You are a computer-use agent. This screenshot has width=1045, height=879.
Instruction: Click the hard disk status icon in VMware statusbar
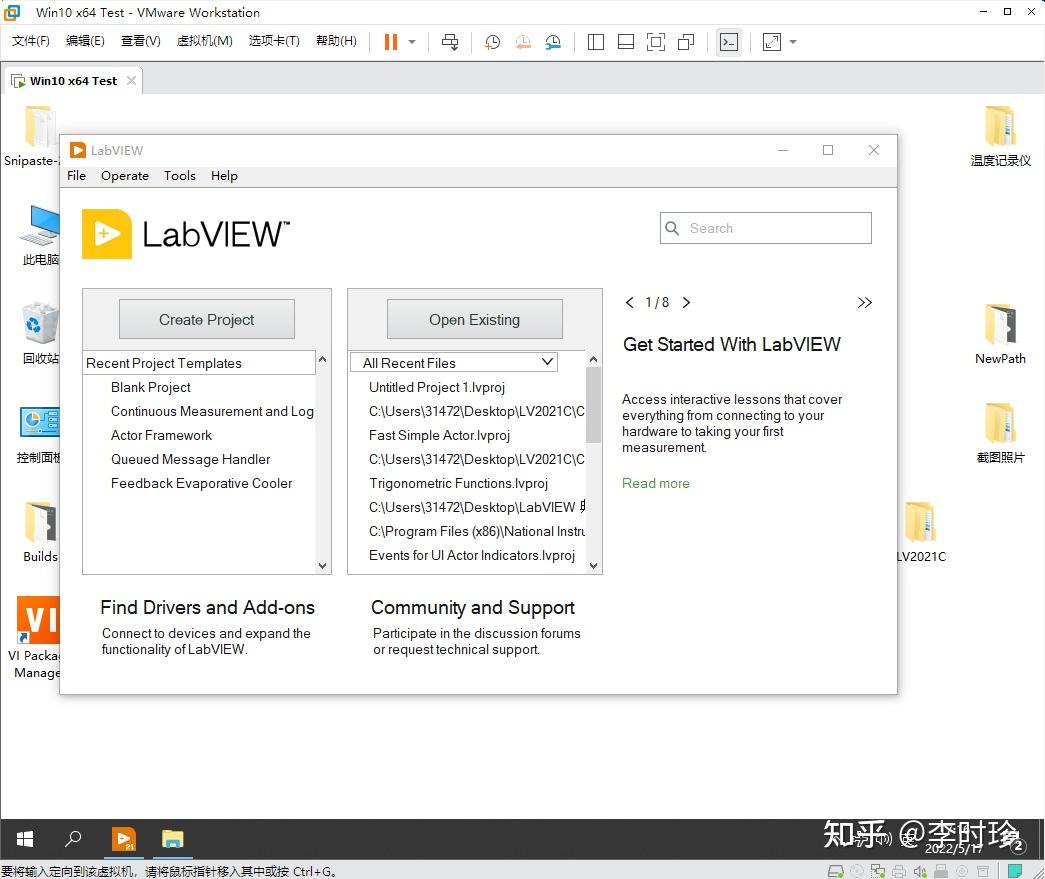point(835,870)
